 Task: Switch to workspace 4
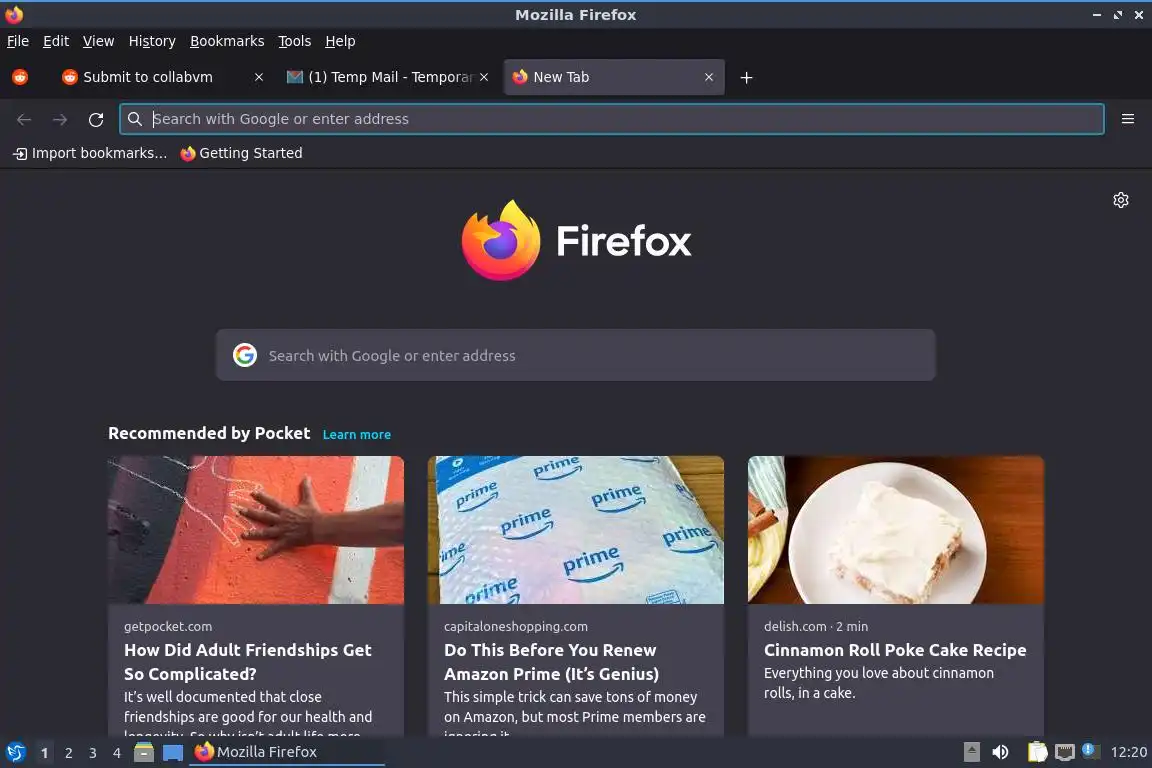pyautogui.click(x=116, y=753)
